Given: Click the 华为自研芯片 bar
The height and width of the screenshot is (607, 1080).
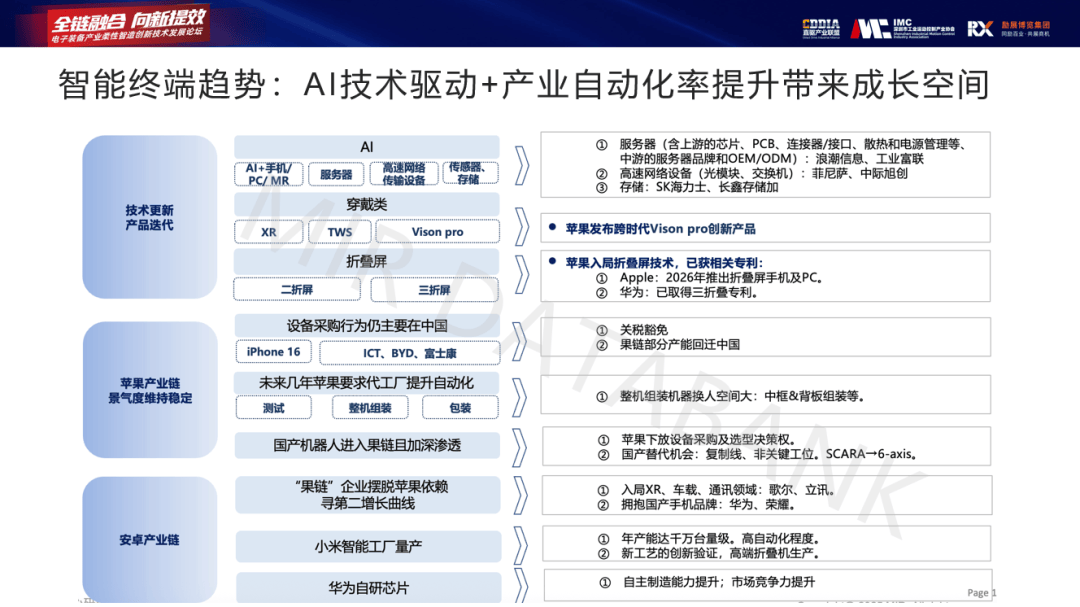Looking at the screenshot, I should pos(368,588).
